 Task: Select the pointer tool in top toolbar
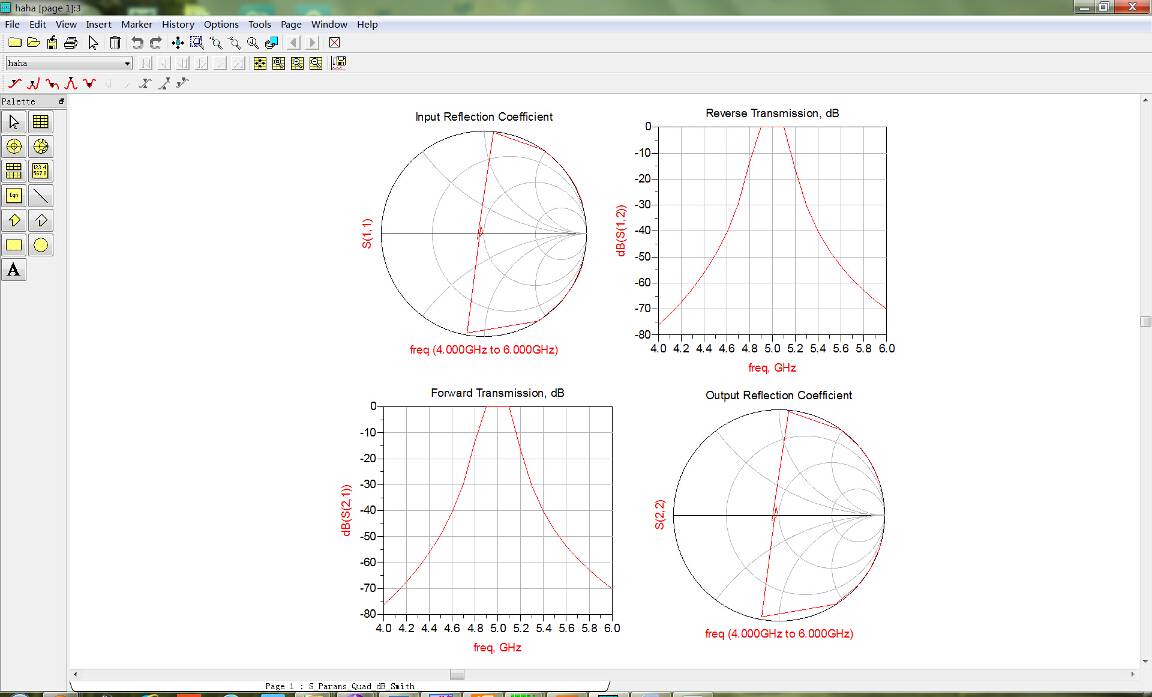93,43
